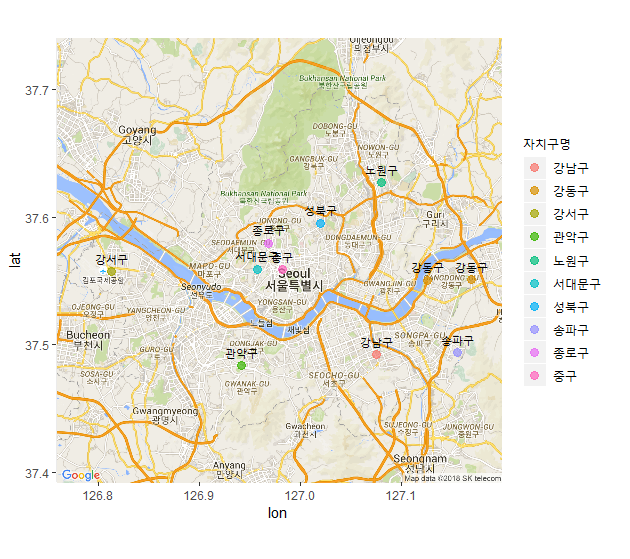Click the 37.7 latitude tick label
Screen dimensions: 630x559
[x=37, y=90]
